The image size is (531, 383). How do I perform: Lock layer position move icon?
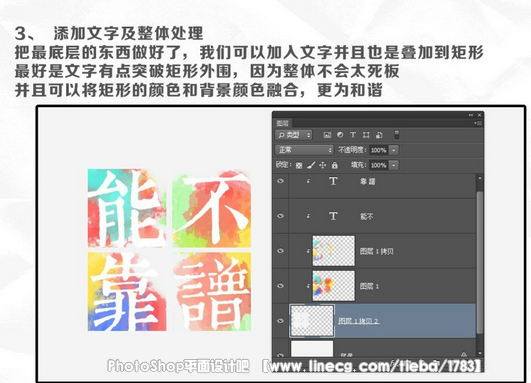point(323,165)
